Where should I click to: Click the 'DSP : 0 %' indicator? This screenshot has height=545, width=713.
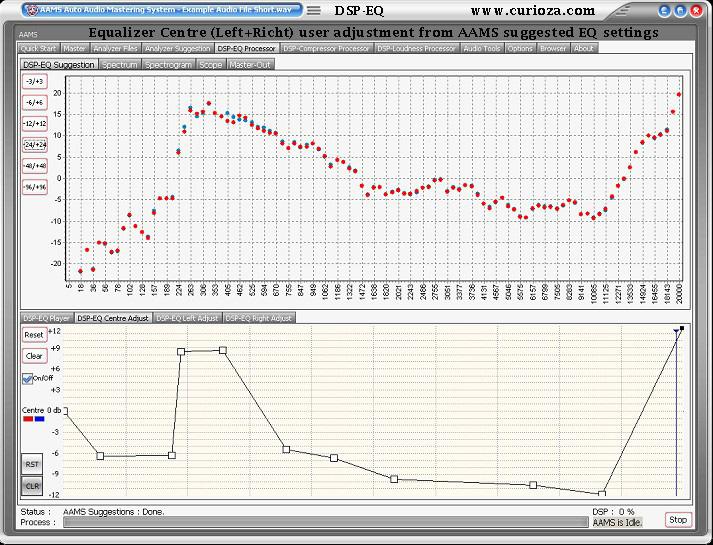pyautogui.click(x=613, y=512)
